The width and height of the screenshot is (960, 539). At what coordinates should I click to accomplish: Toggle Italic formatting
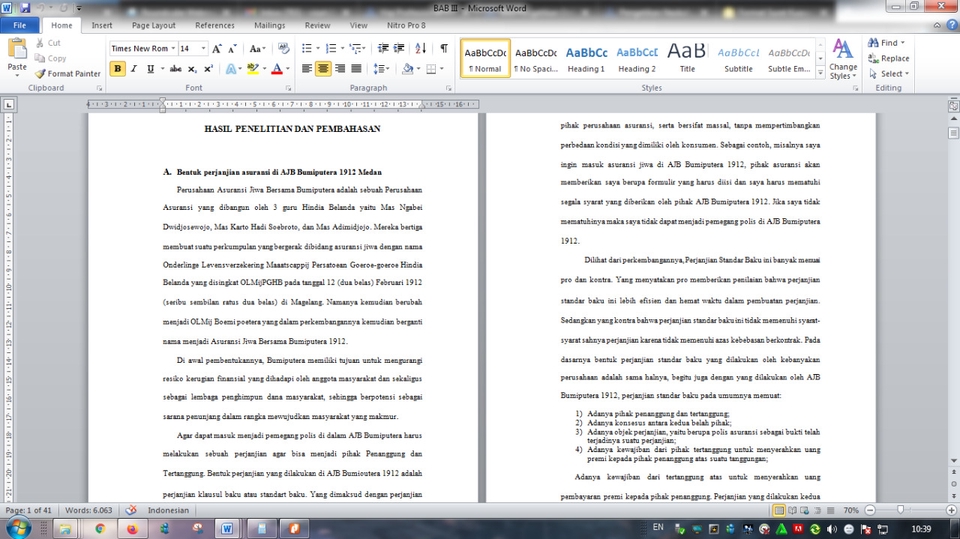point(133,69)
